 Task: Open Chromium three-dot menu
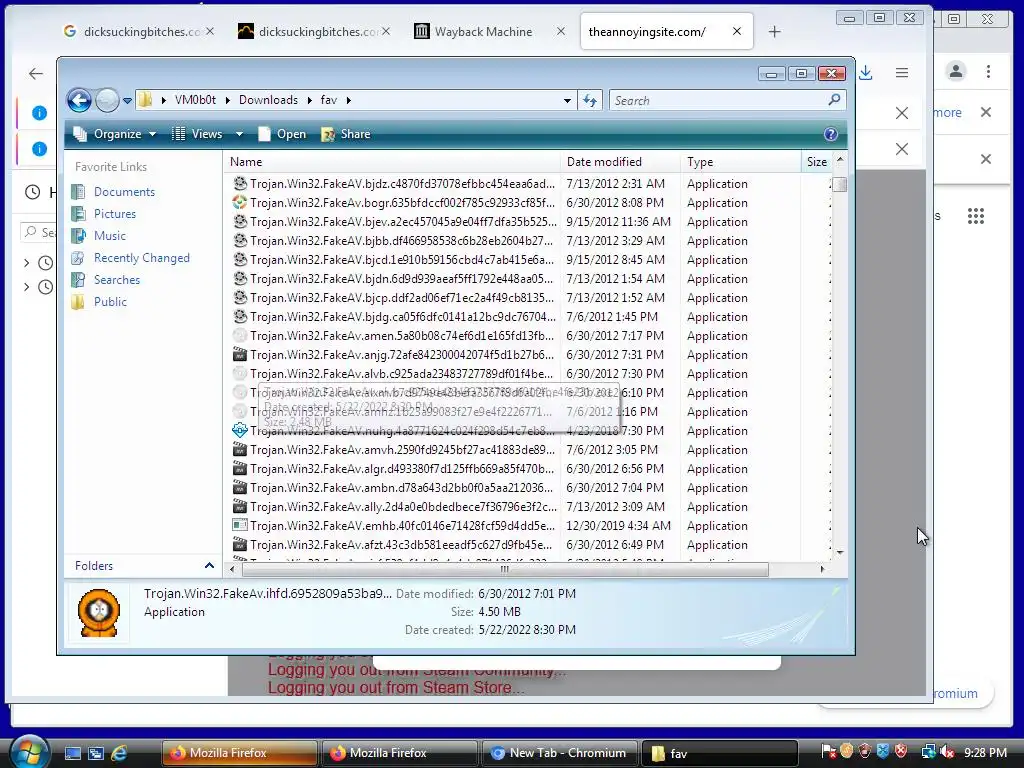pos(989,71)
